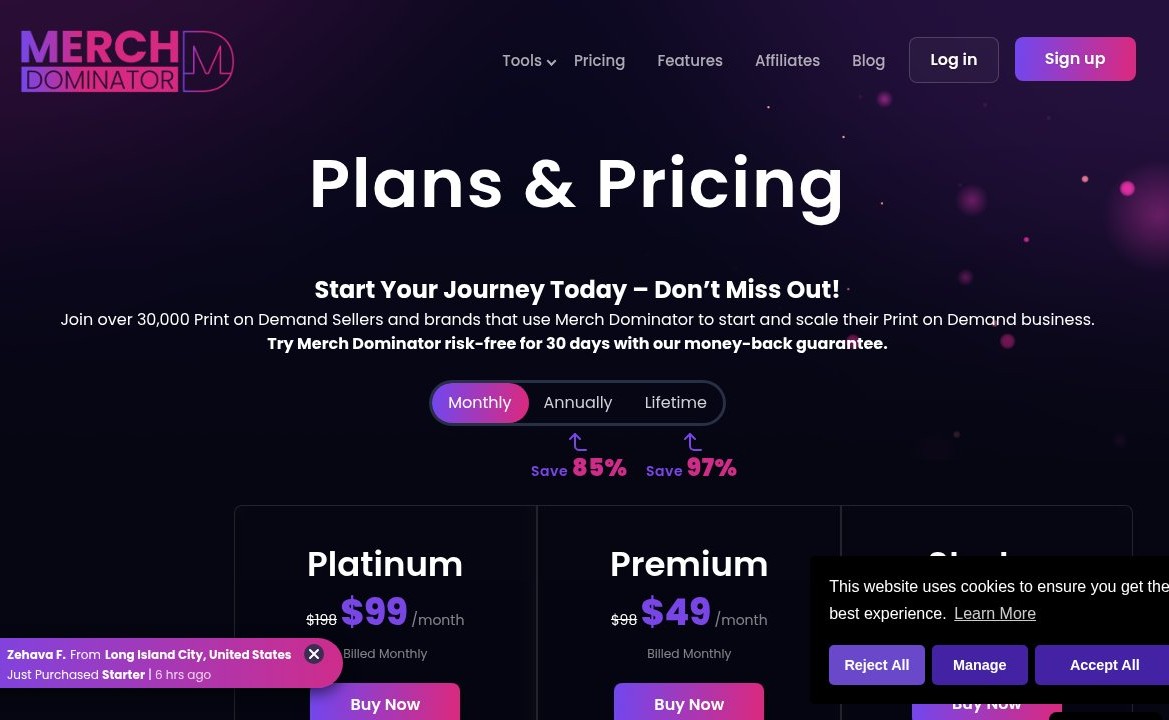Open the cookie Learn More link
Image resolution: width=1169 pixels, height=720 pixels.
pyautogui.click(x=995, y=613)
